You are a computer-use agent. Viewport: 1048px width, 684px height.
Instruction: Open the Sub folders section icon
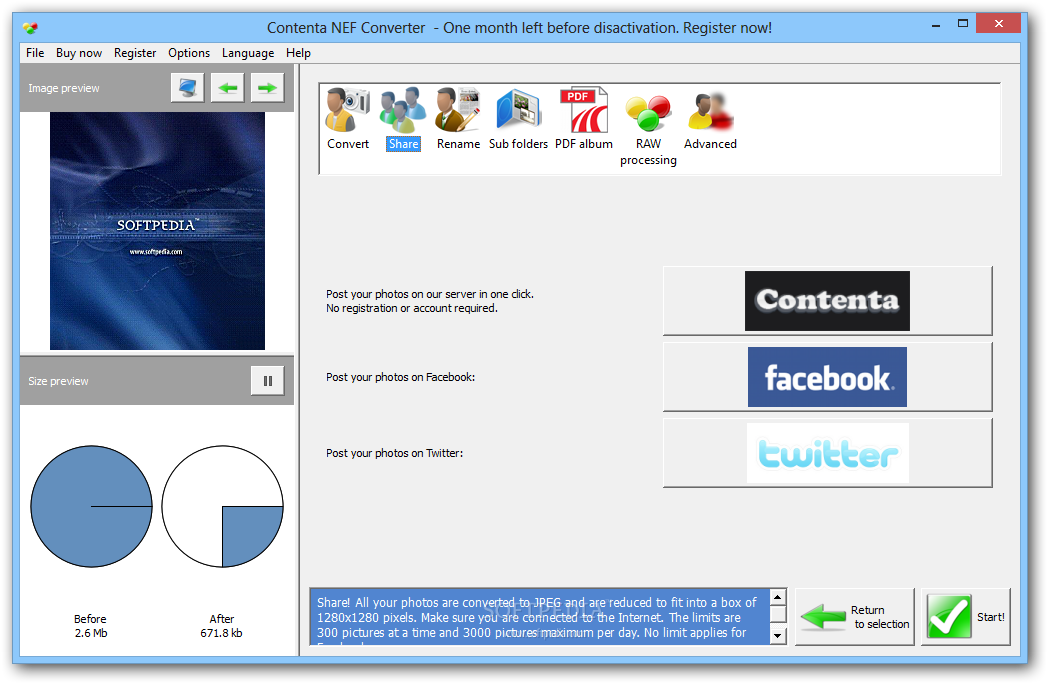pyautogui.click(x=518, y=119)
